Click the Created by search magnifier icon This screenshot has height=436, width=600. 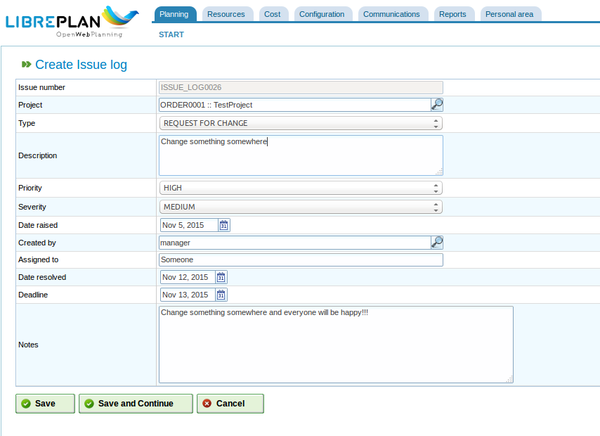click(437, 242)
